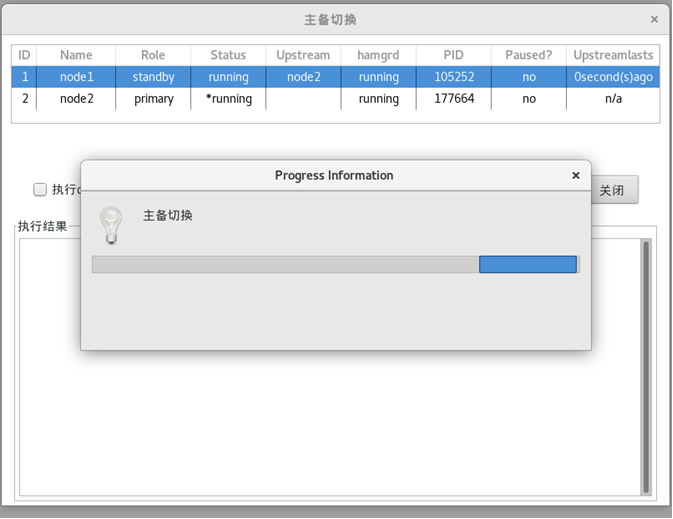
Task: Click the Upstreamlasts column header
Action: point(613,55)
